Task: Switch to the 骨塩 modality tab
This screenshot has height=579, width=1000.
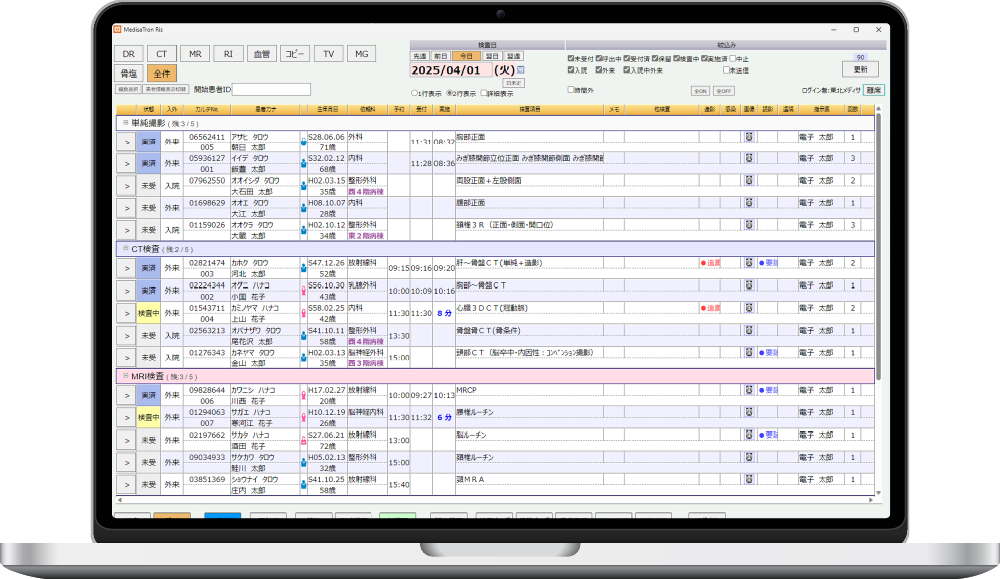Action: pos(129,73)
